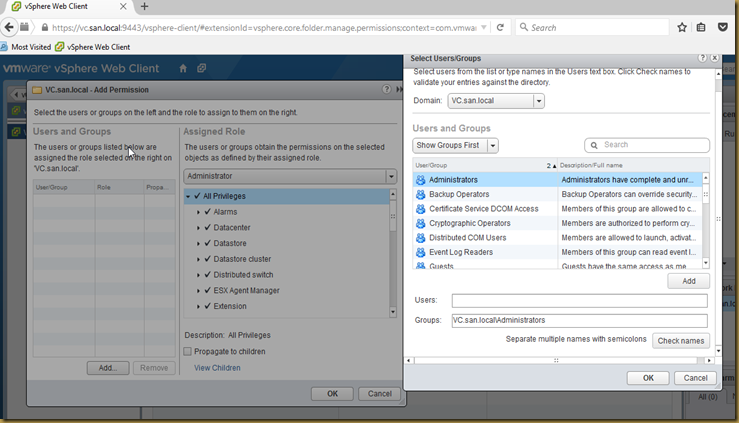Sort by User/Group column header
The width and height of the screenshot is (739, 423).
(x=485, y=165)
